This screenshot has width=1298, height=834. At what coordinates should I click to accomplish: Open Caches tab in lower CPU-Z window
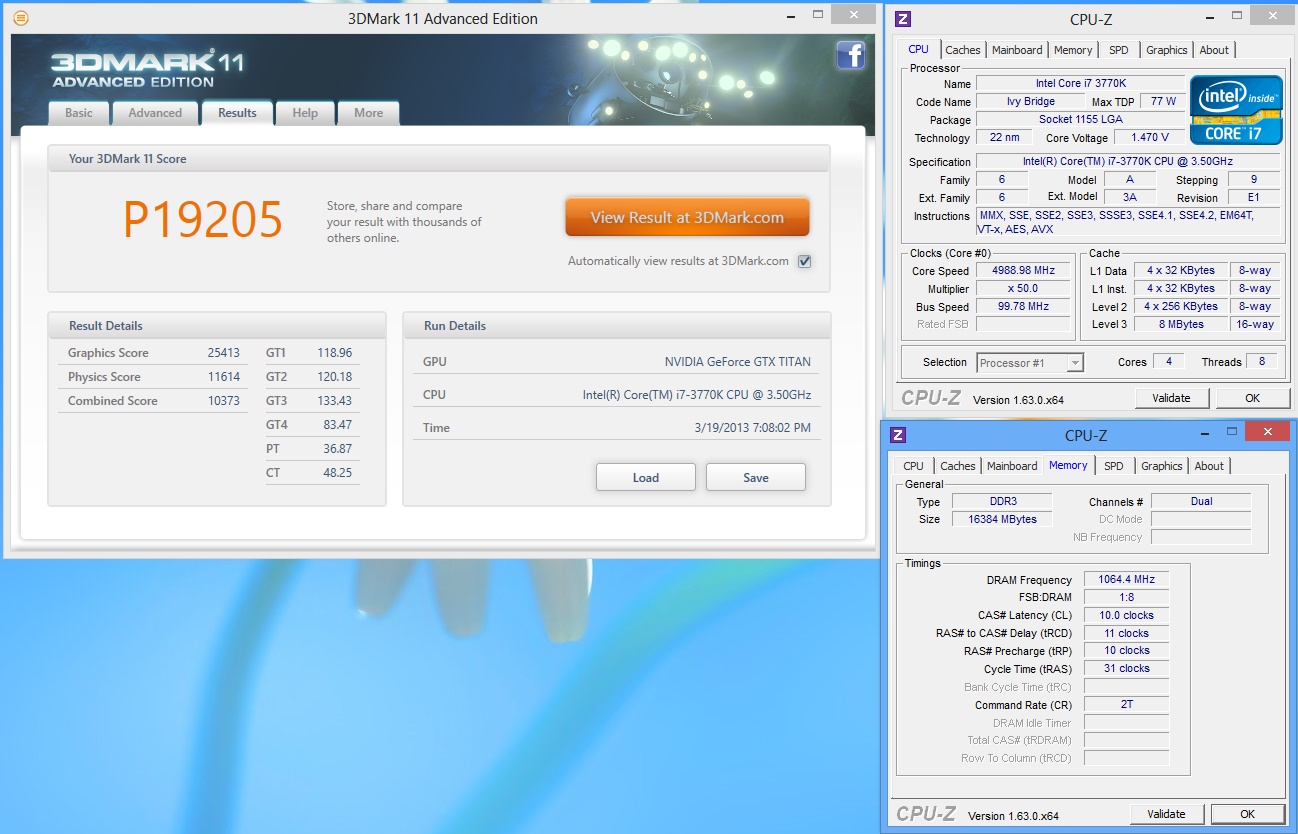click(x=958, y=466)
